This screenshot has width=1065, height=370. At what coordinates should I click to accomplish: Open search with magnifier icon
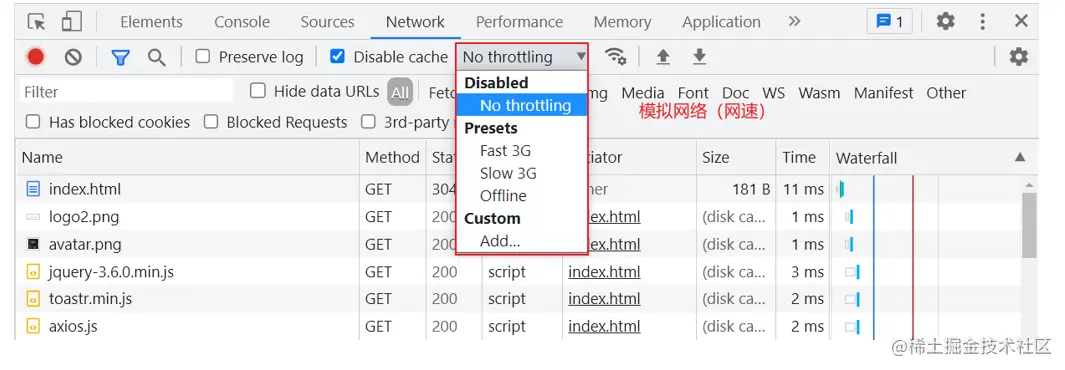(x=157, y=58)
